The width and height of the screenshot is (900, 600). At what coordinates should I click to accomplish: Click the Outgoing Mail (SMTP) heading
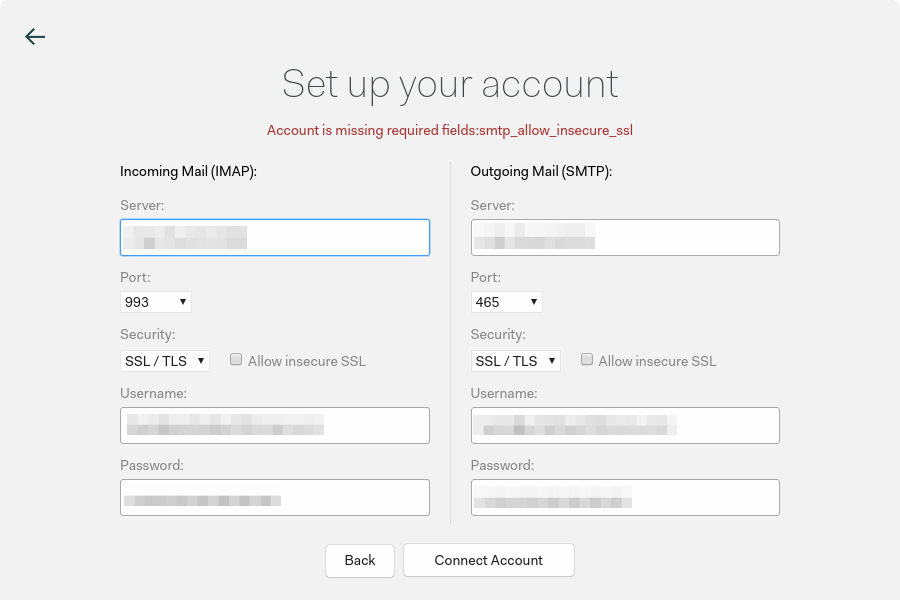(x=541, y=172)
